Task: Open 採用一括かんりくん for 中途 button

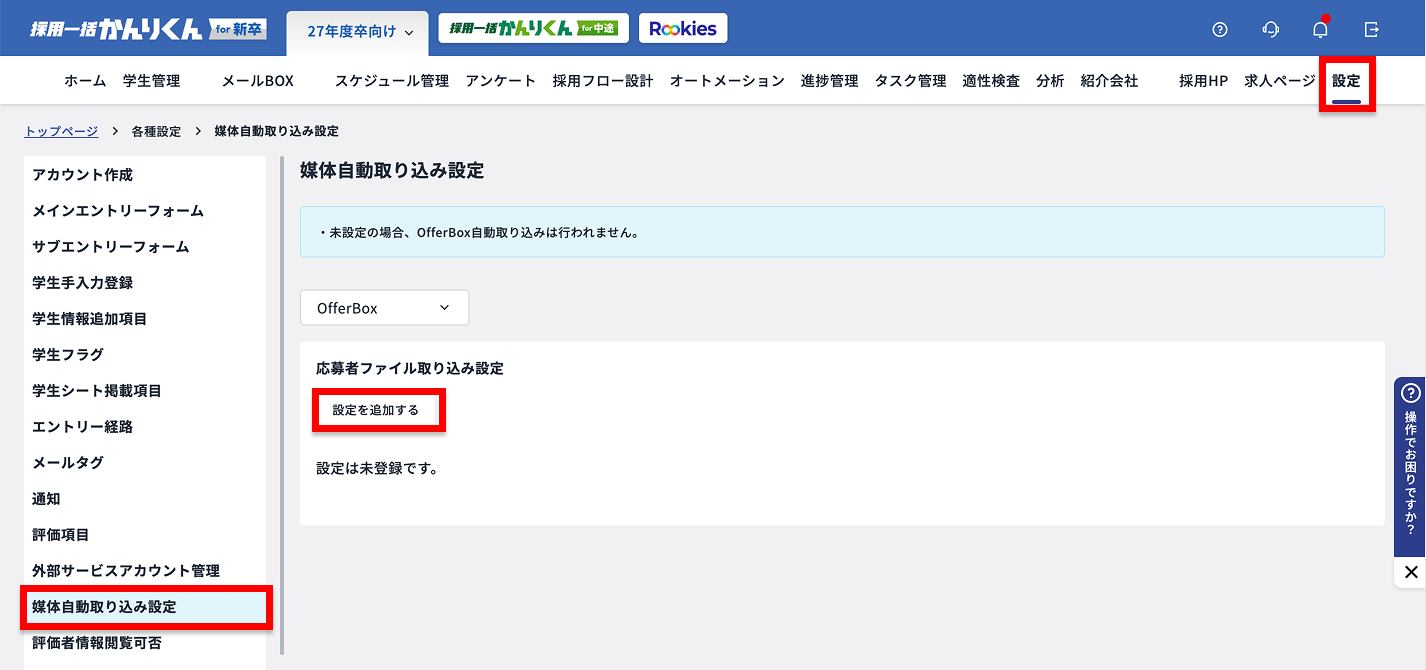Action: coord(532,29)
